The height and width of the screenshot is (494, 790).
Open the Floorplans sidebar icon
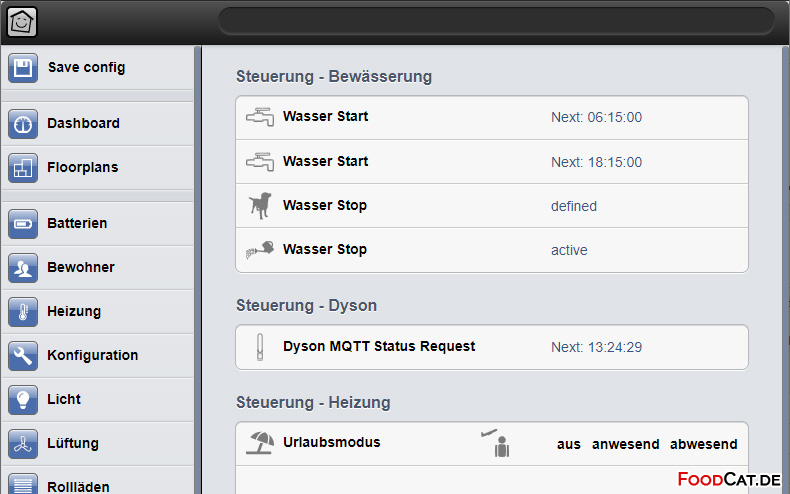click(23, 168)
